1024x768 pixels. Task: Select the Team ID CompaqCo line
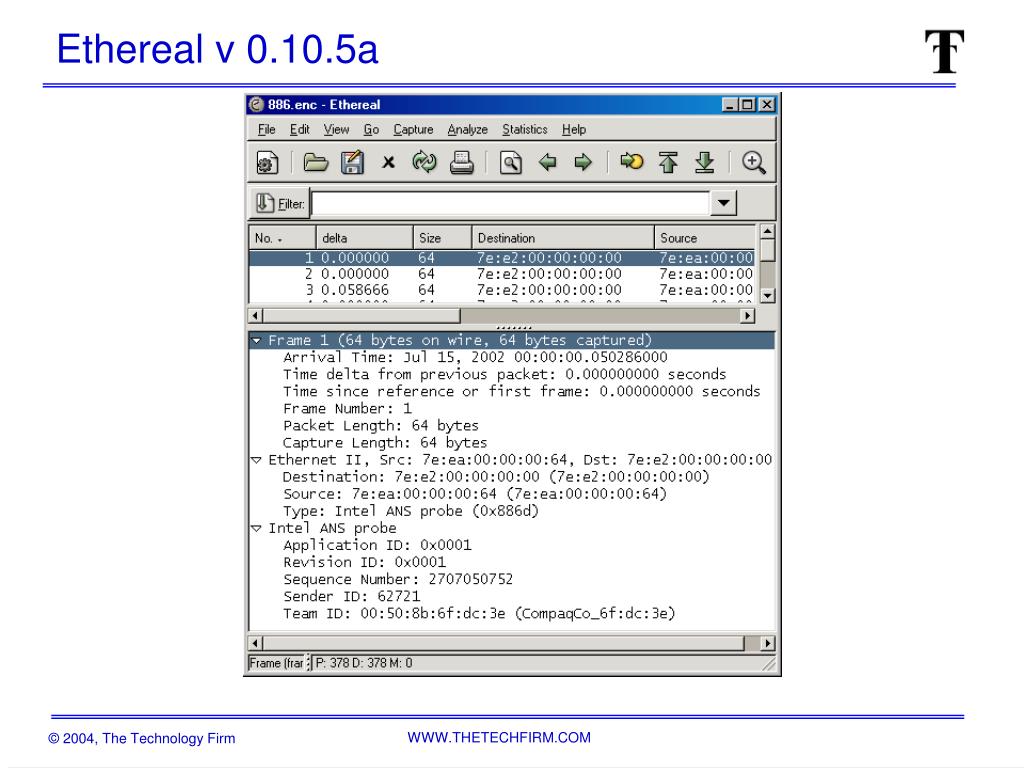point(479,613)
